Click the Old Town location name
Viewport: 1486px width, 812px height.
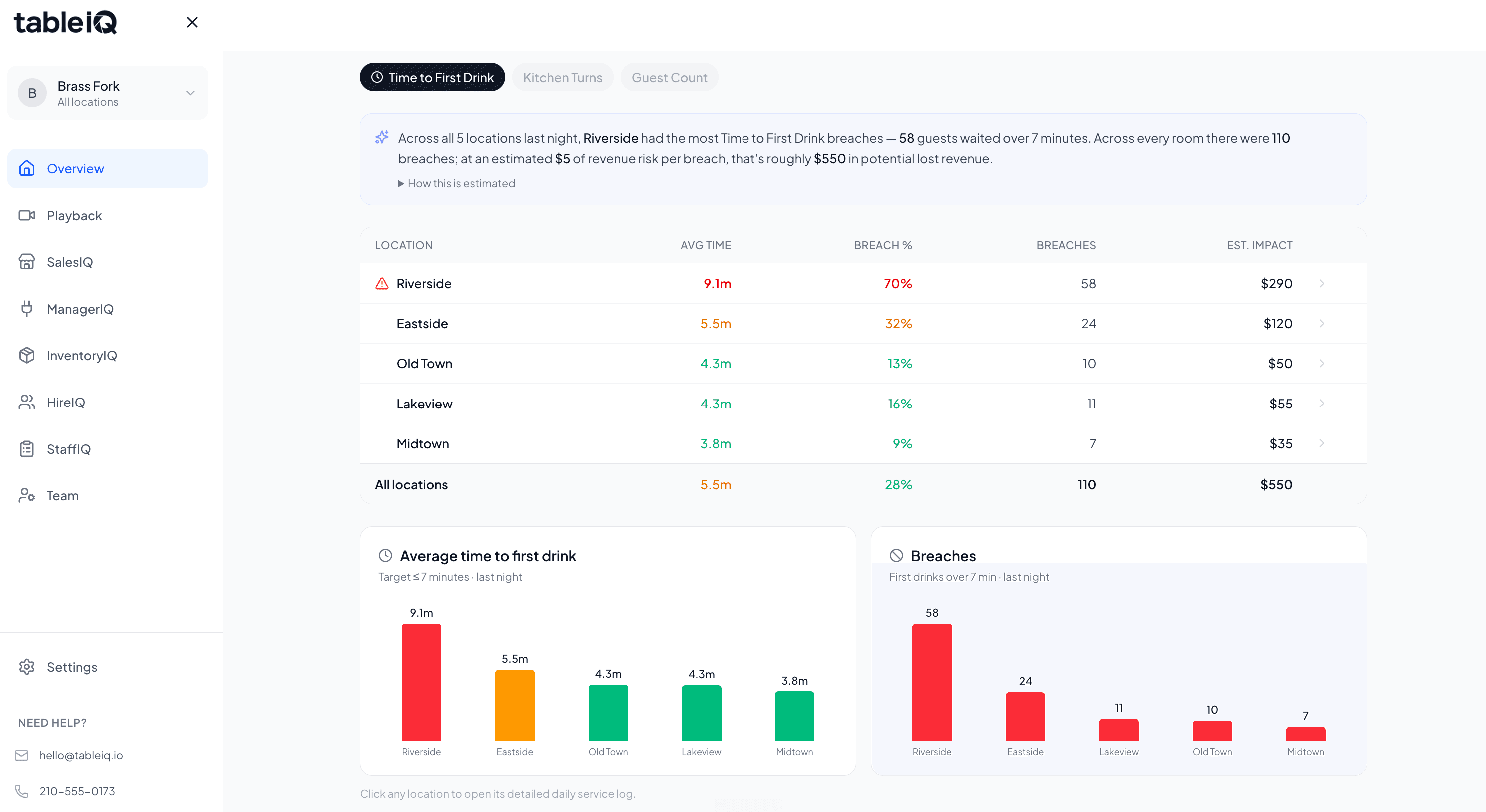click(x=425, y=363)
